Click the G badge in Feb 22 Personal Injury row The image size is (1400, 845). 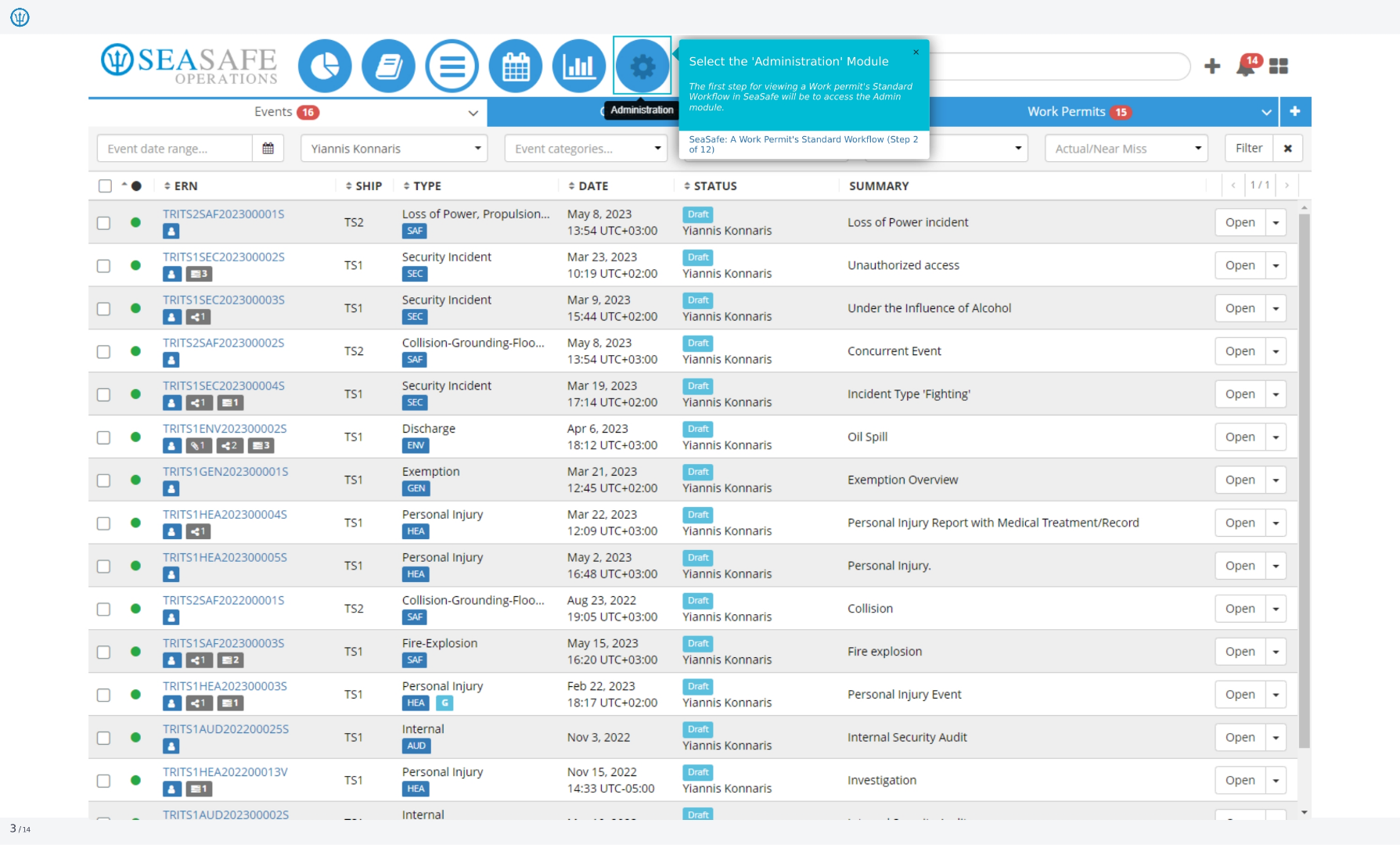444,703
